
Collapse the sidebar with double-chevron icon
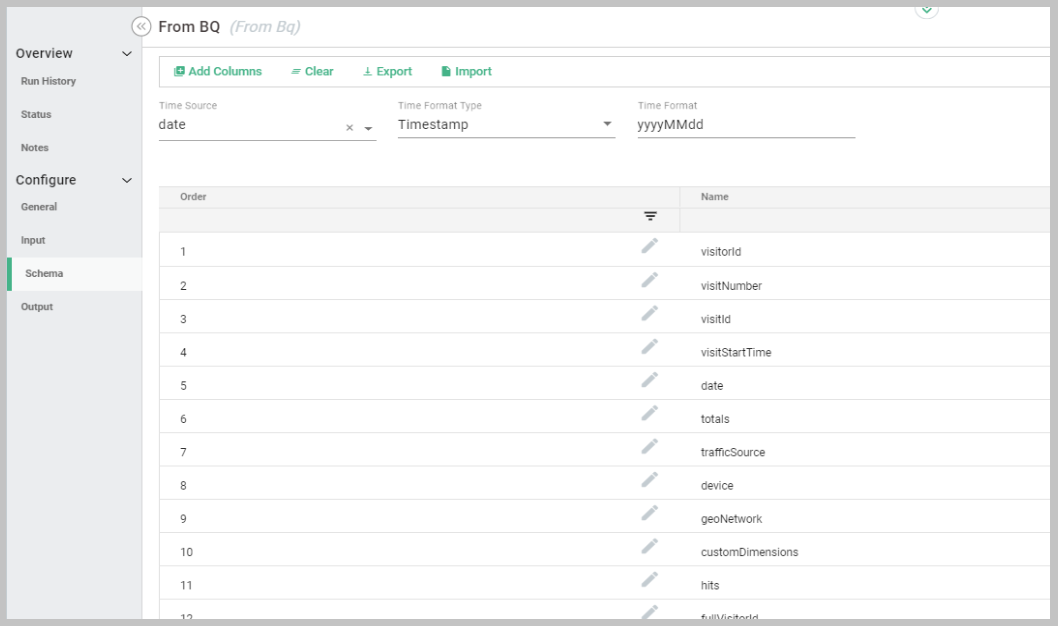[x=141, y=26]
